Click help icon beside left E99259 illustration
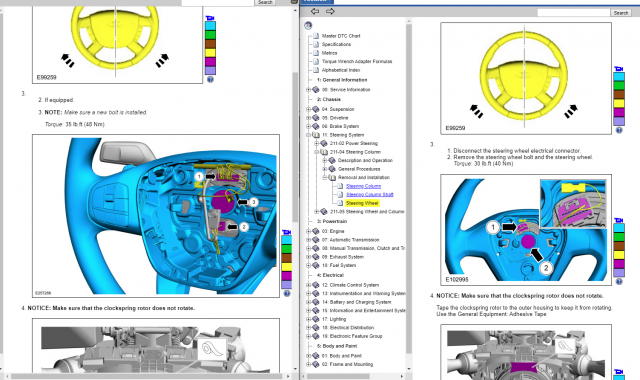Viewport: 640px width, 380px height. (210, 79)
